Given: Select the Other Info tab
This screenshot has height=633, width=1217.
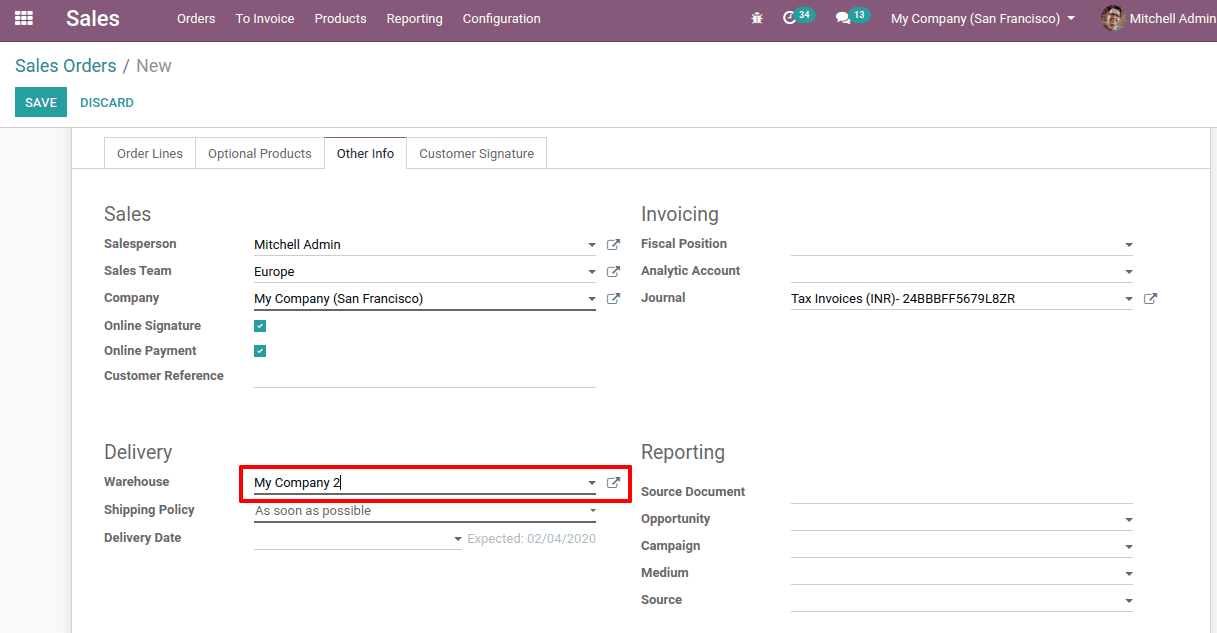Looking at the screenshot, I should 365,153.
